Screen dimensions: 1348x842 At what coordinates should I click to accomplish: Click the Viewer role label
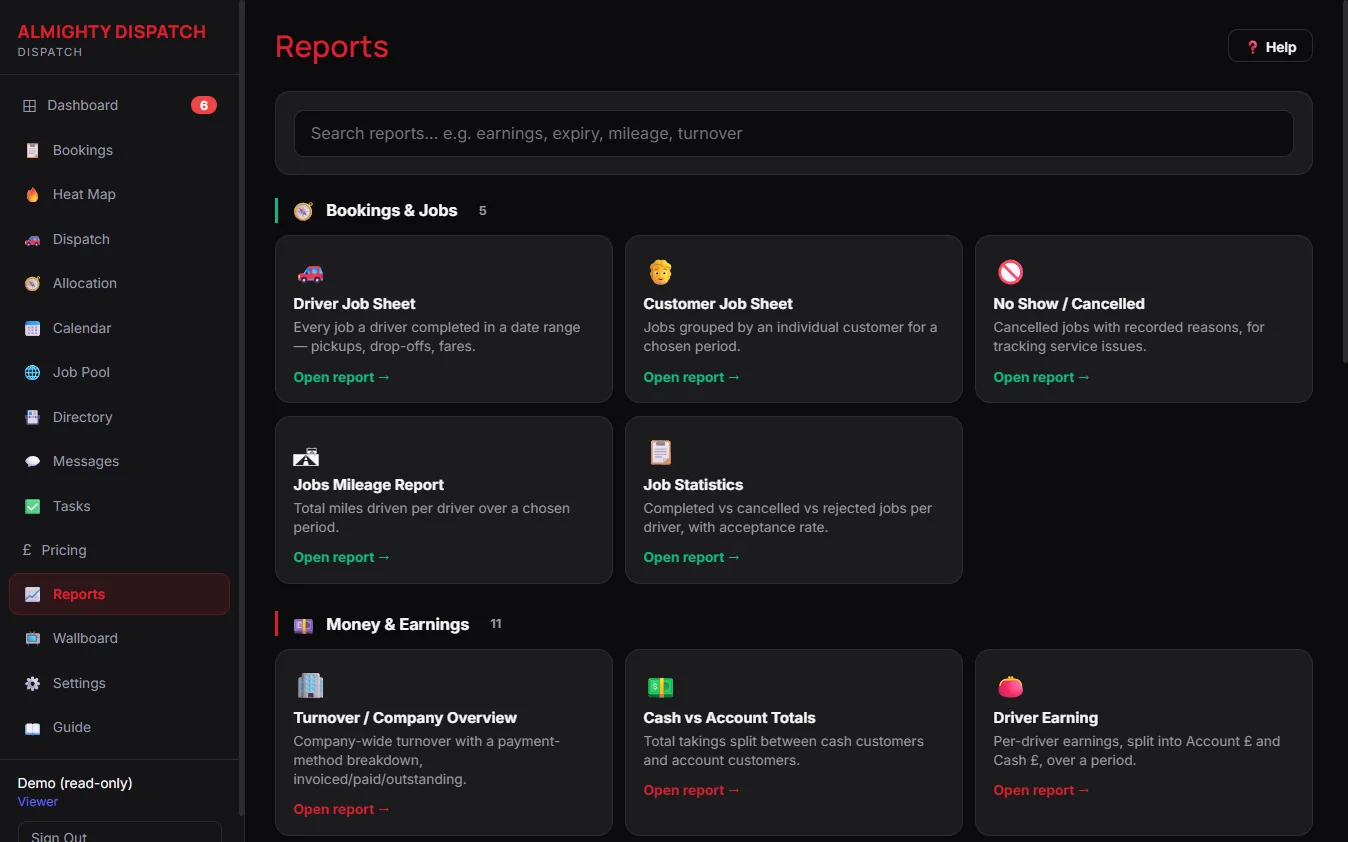(38, 802)
